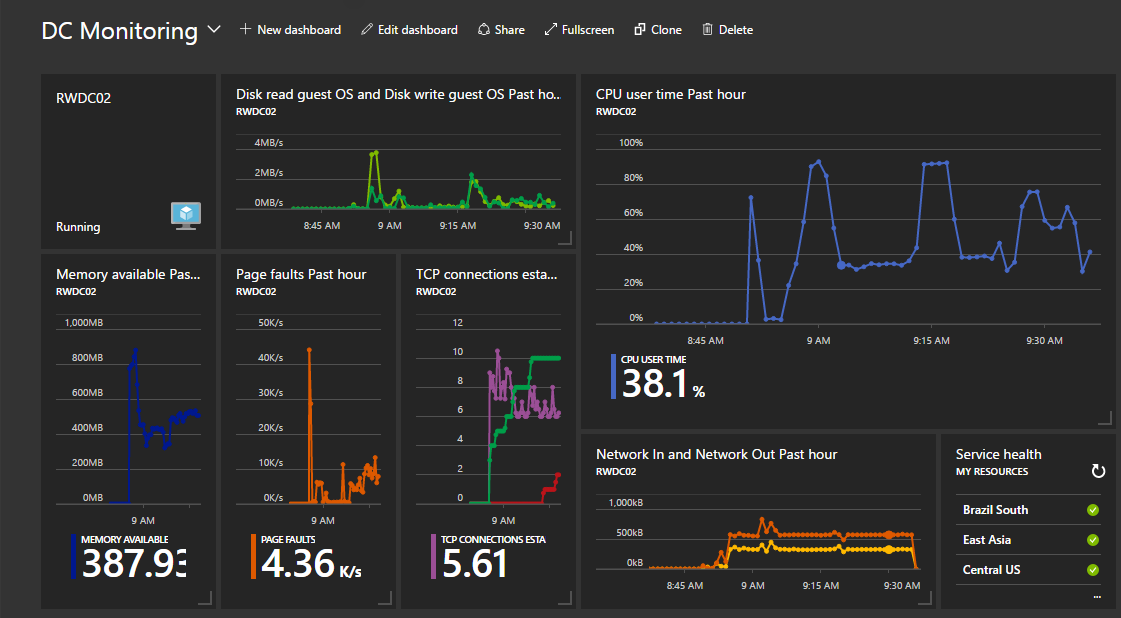Click the Clone dashboard icon

640,30
